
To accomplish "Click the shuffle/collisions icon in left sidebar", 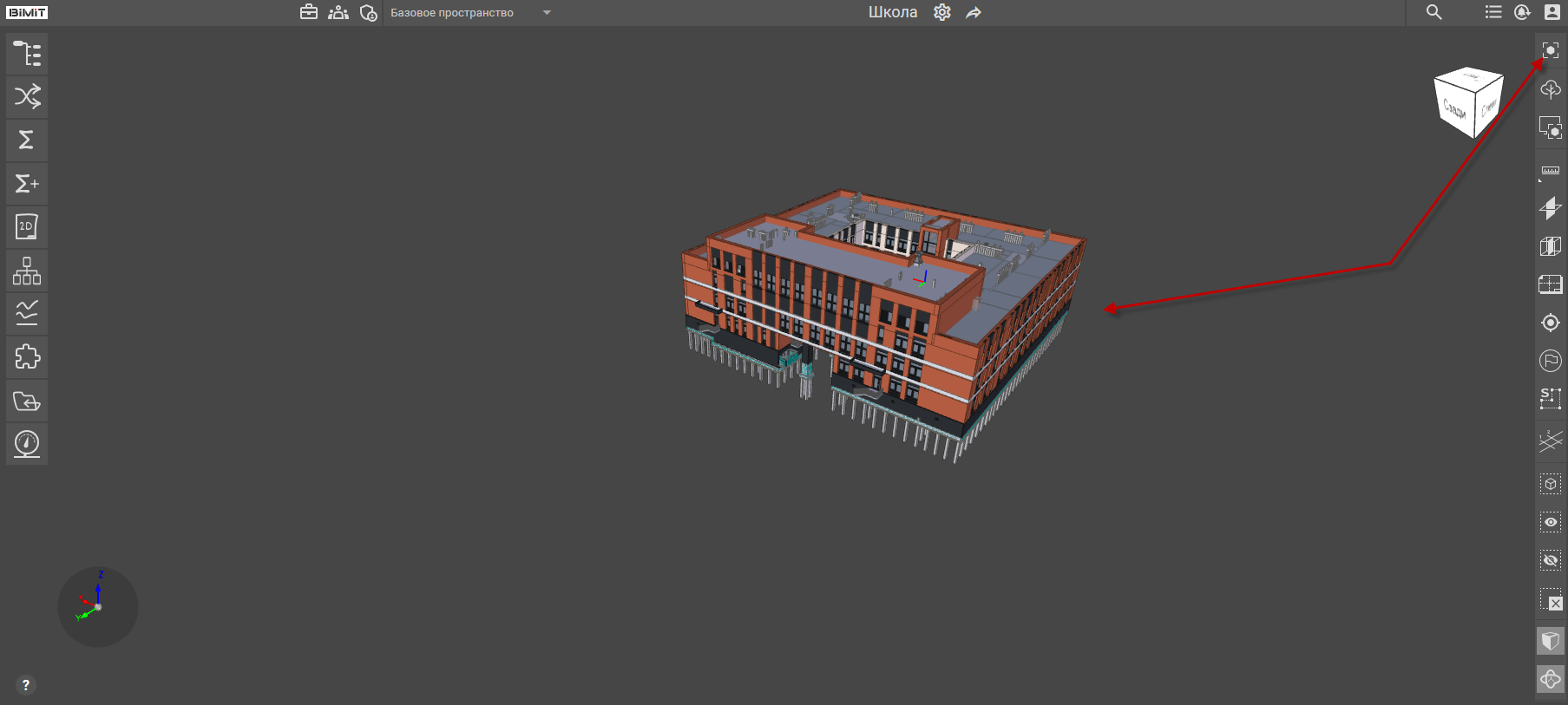I will point(27,96).
